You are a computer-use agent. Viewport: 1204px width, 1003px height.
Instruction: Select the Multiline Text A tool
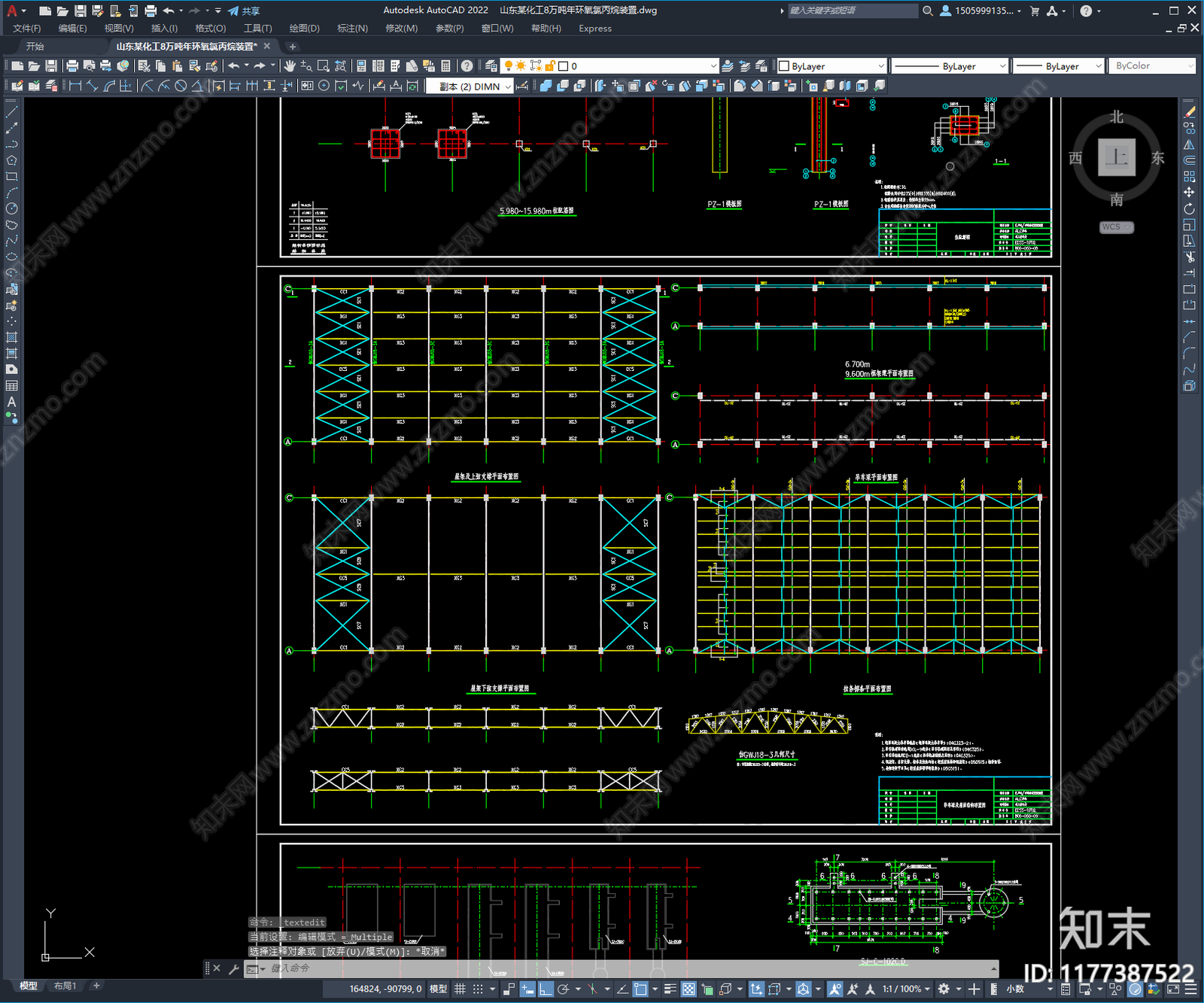coord(11,402)
